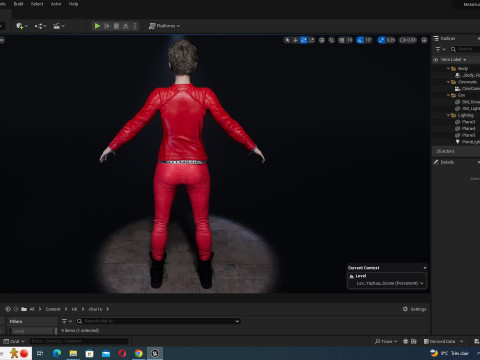
Task: Open the Build menu
Action: [x=18, y=4]
